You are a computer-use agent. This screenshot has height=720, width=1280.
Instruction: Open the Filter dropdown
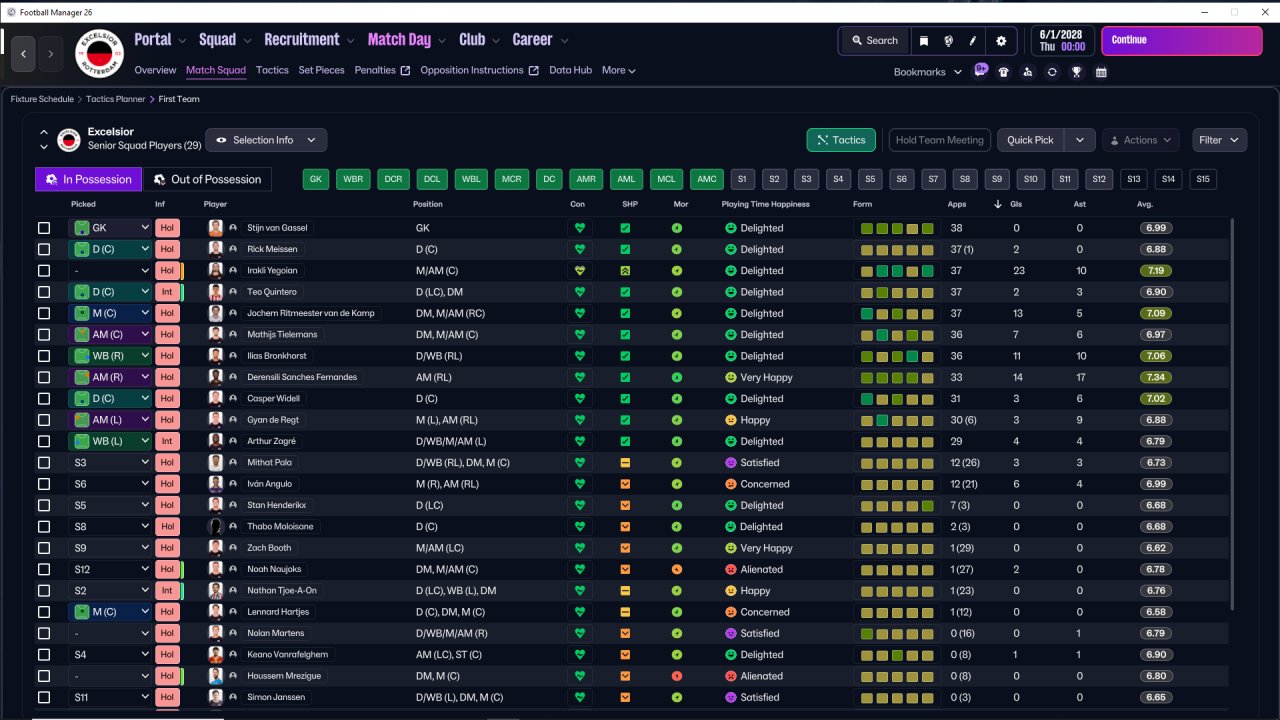(x=1219, y=140)
